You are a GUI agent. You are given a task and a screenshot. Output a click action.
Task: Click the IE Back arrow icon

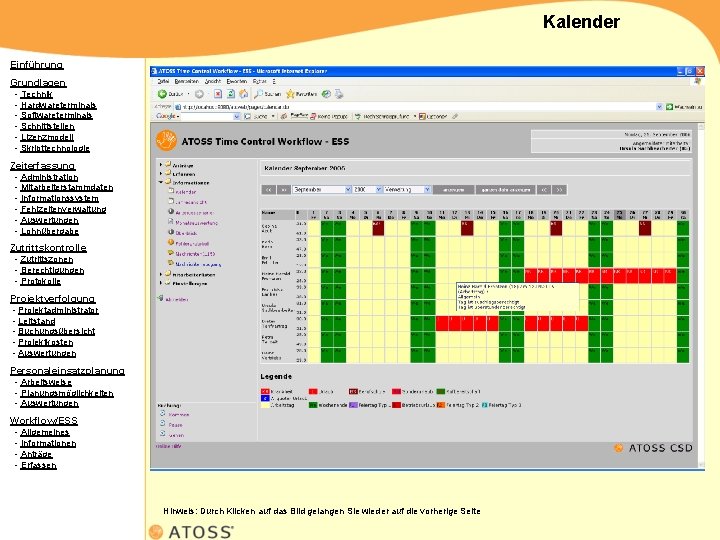(x=162, y=94)
